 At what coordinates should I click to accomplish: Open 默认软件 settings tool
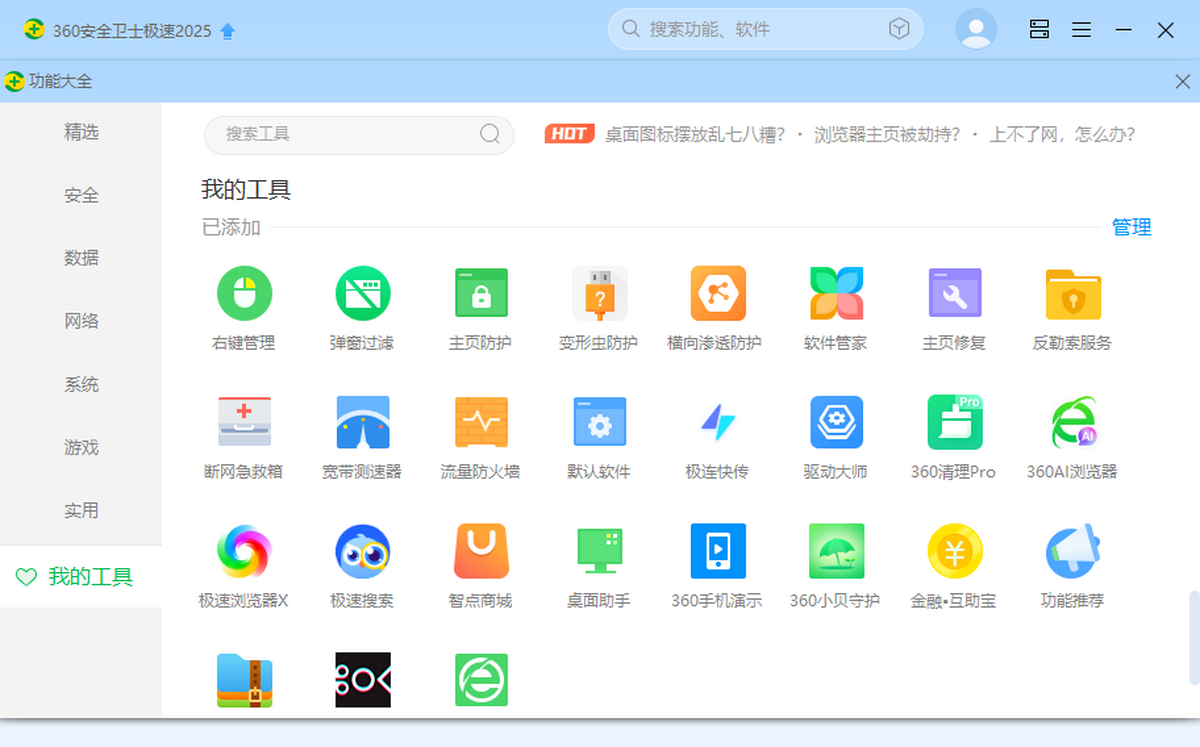[x=598, y=436]
